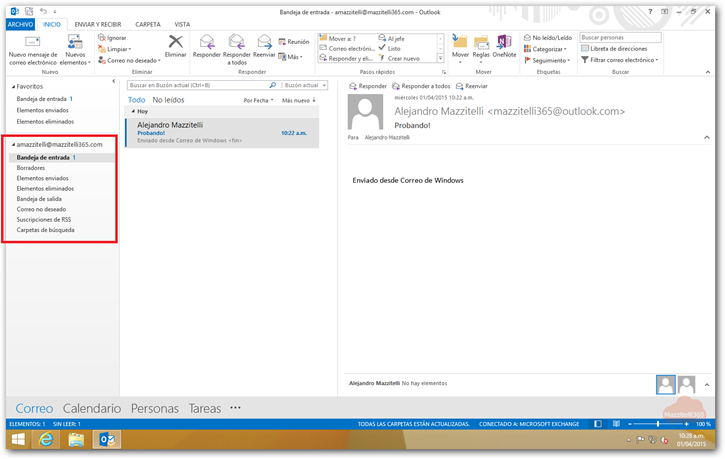Click the Buscar personas search field

point(620,37)
